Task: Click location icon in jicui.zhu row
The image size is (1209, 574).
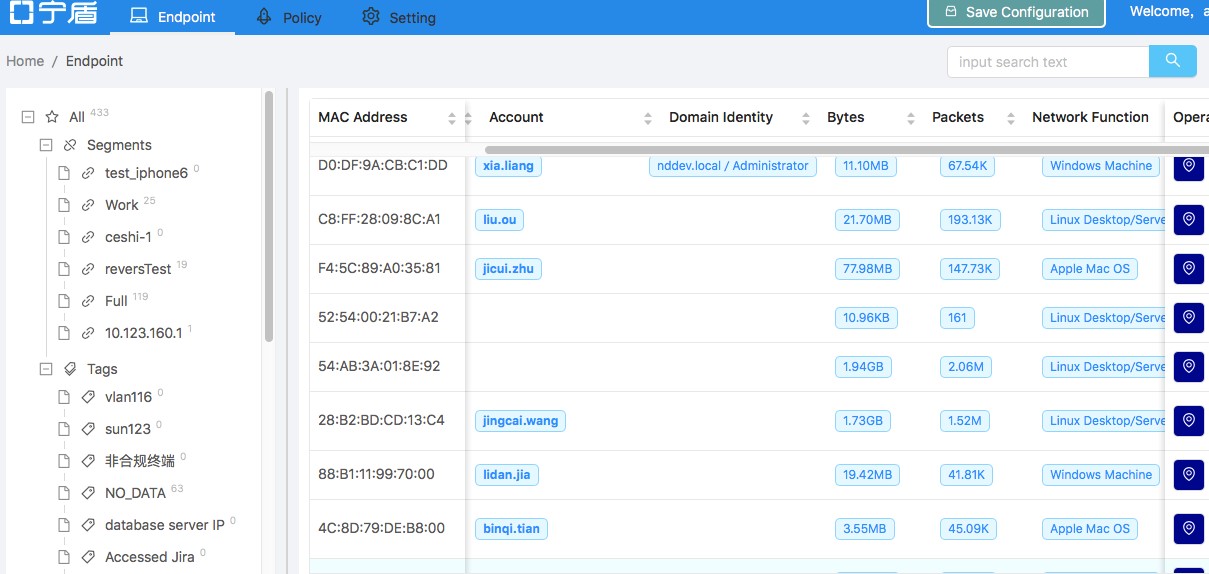Action: [1188, 269]
